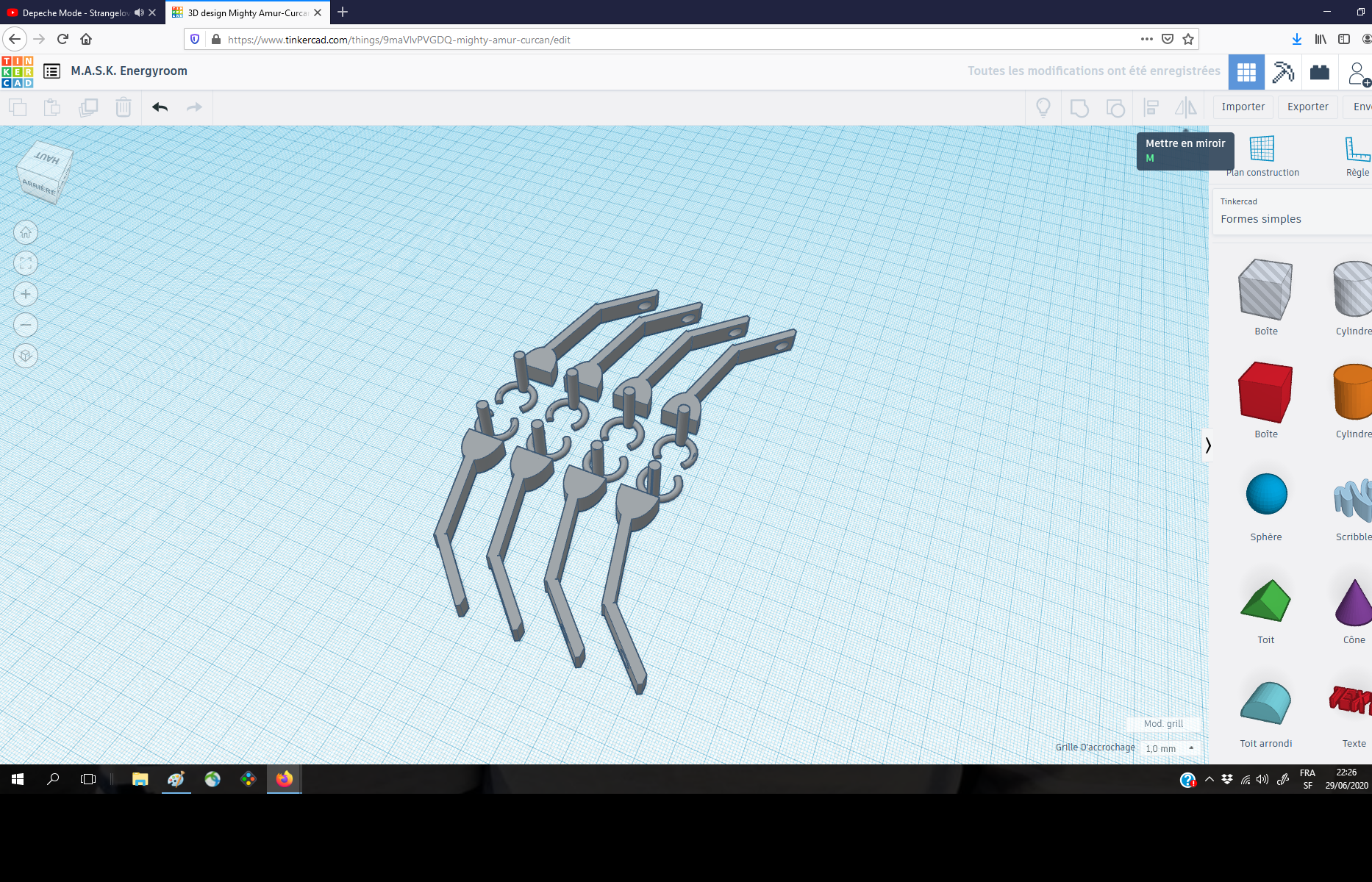The width and height of the screenshot is (1372, 882).
Task: Undo the last action
Action: click(x=160, y=107)
